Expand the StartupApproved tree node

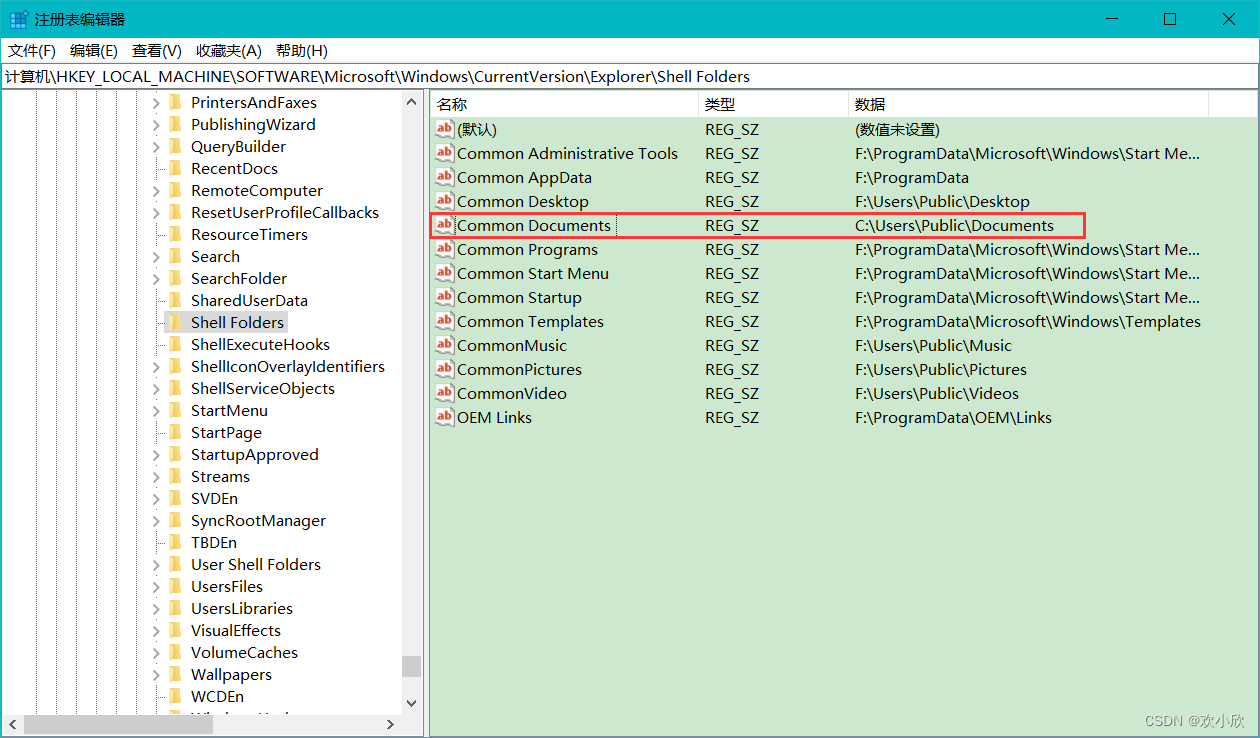tap(156, 455)
